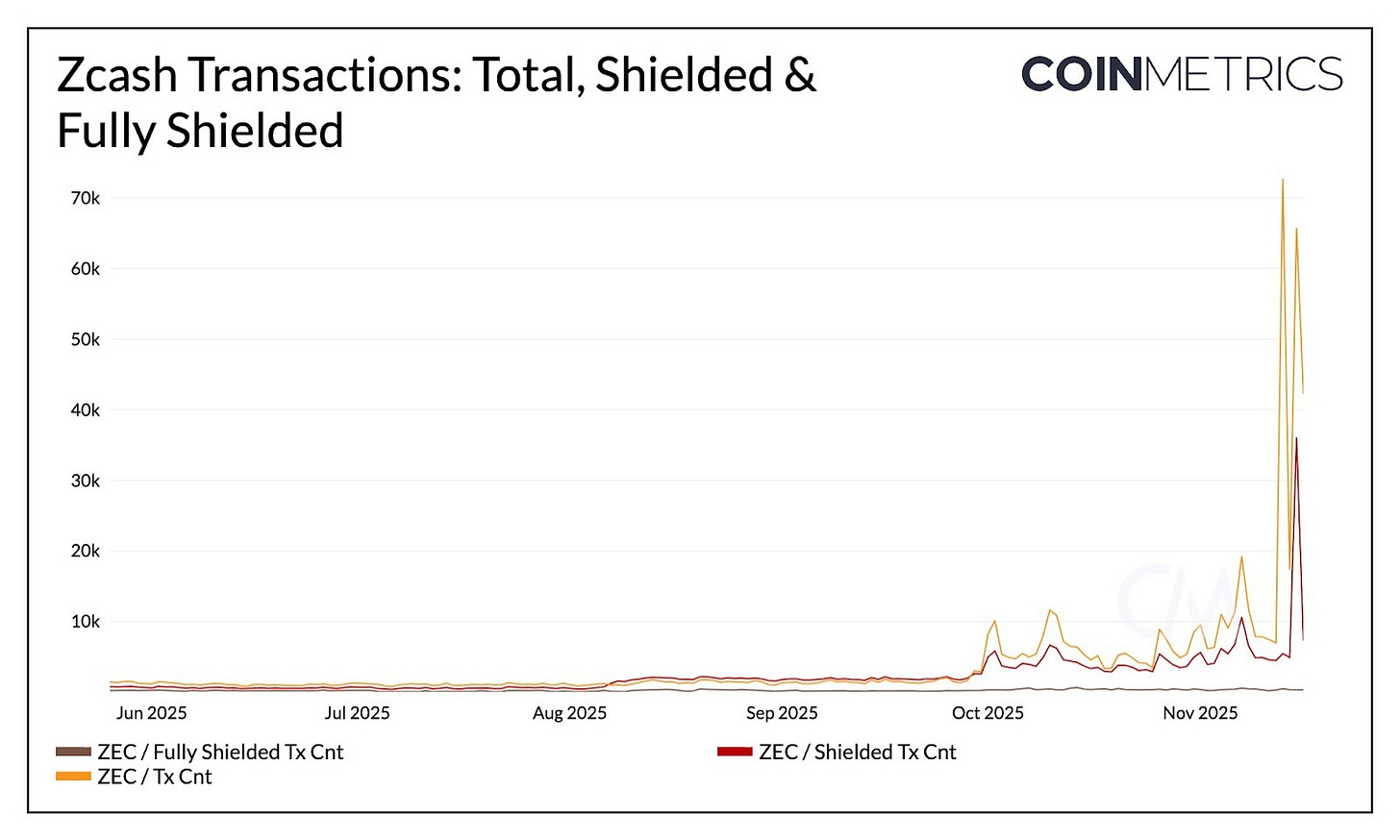
Task: Toggle the 'ZEC / Fully Shielded Tx Cnt' legend label
Action: coord(220,752)
